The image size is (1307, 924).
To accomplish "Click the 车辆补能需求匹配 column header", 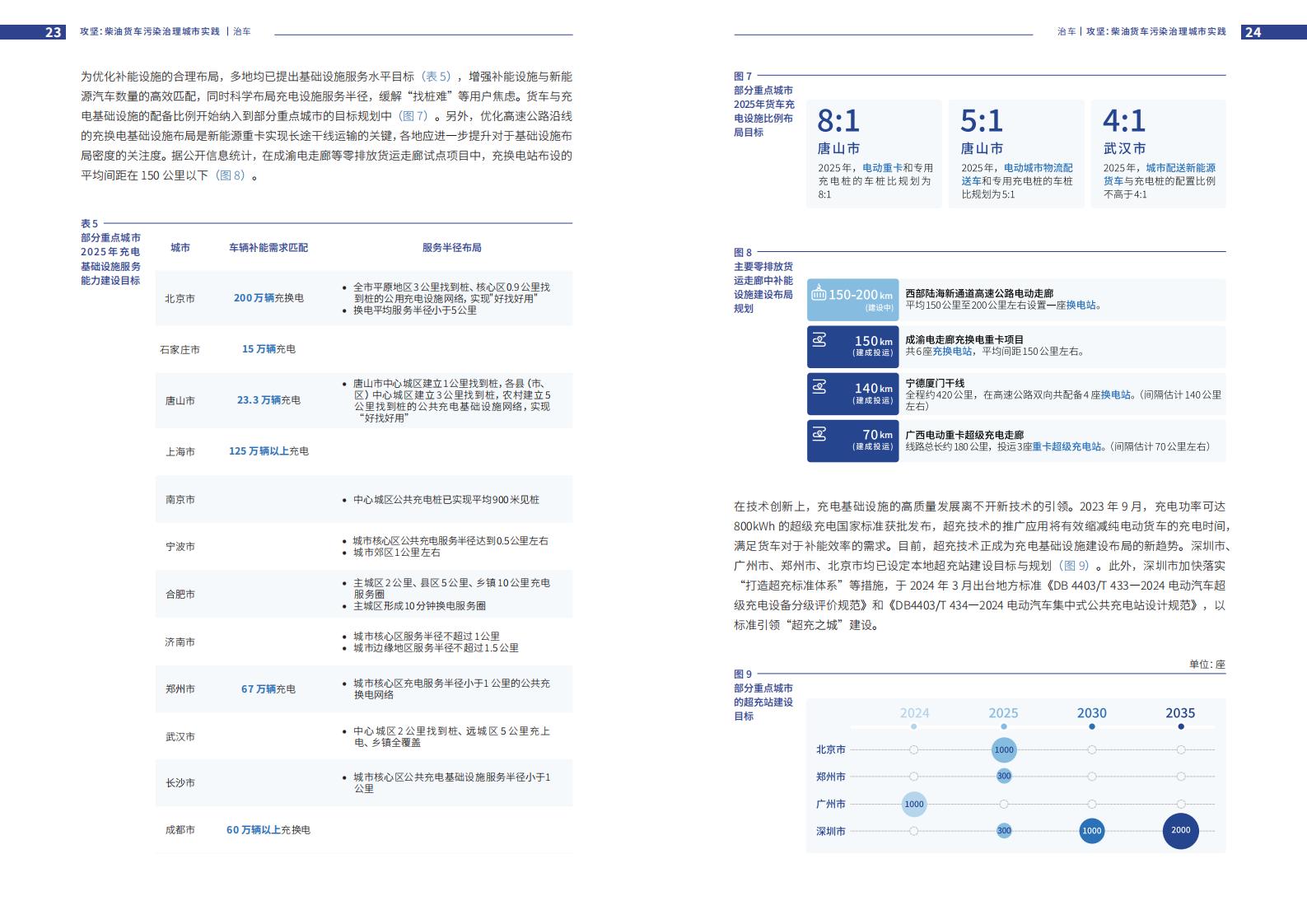I will tap(268, 248).
